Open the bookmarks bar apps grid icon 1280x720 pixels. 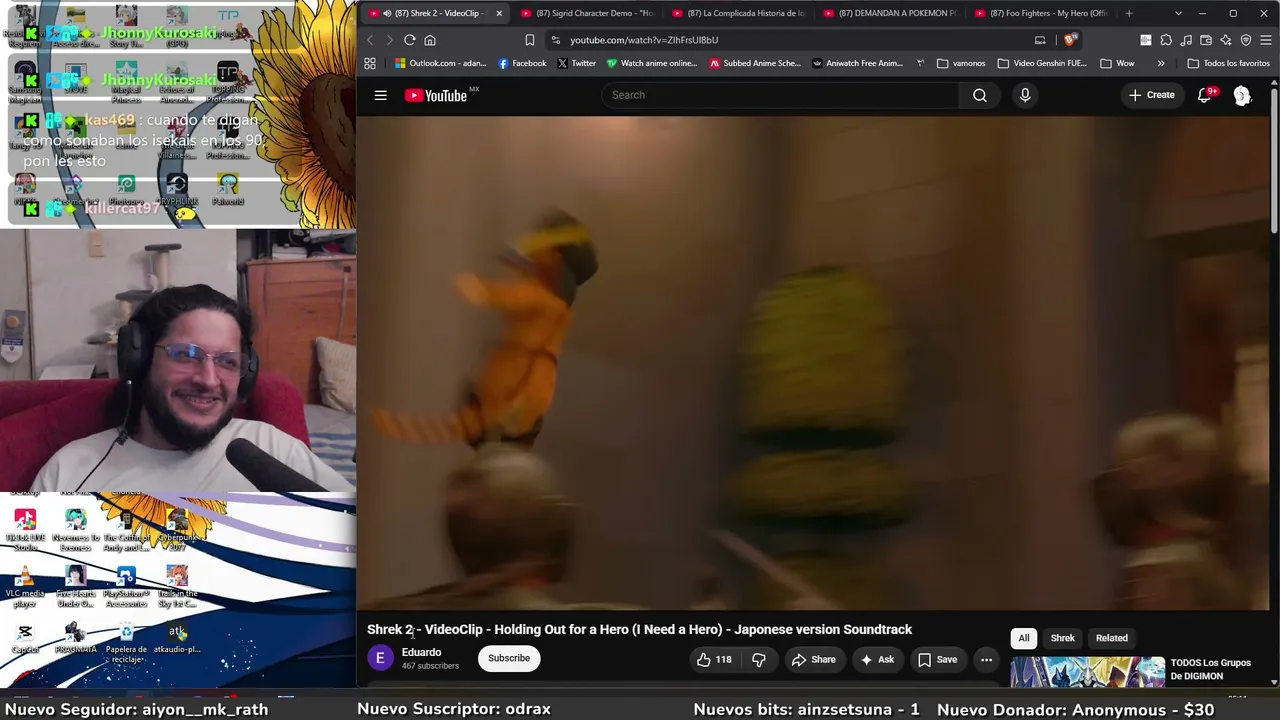(x=370, y=63)
